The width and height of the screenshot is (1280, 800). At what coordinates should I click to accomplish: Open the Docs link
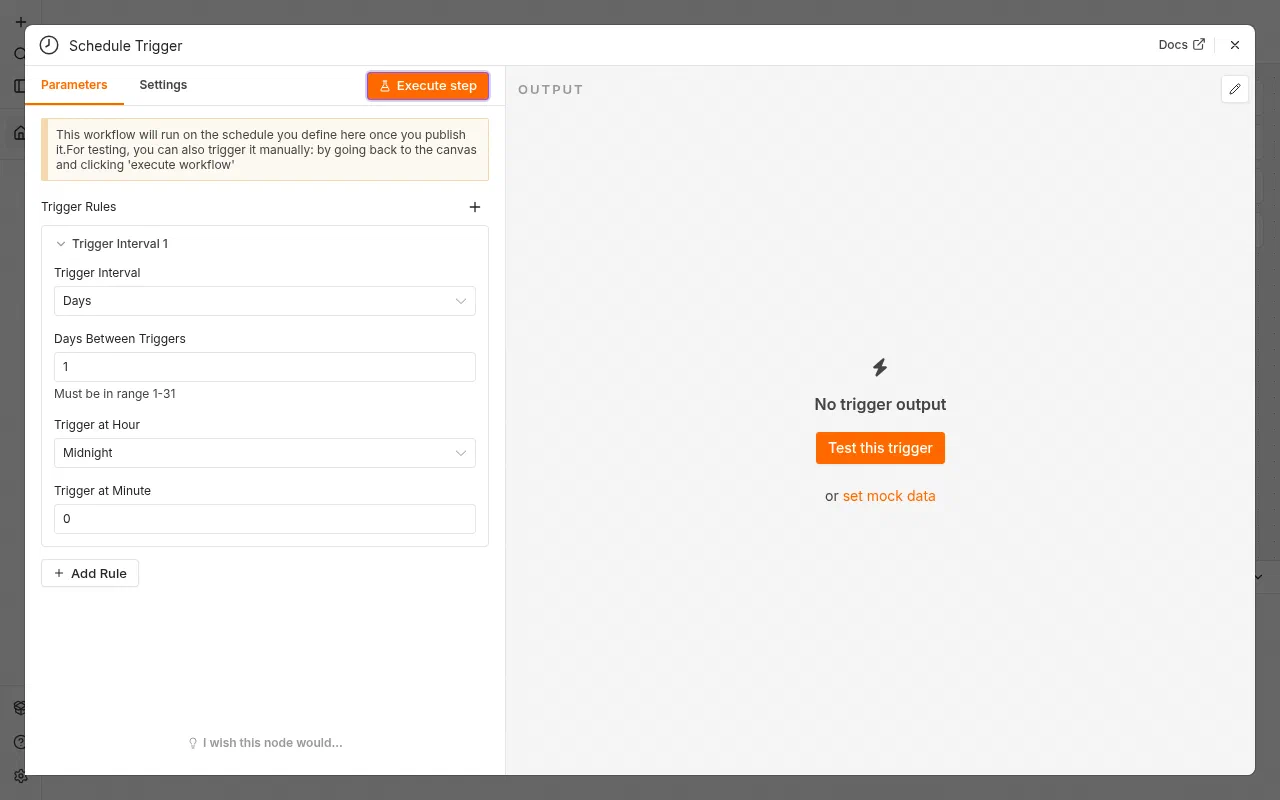(1181, 45)
